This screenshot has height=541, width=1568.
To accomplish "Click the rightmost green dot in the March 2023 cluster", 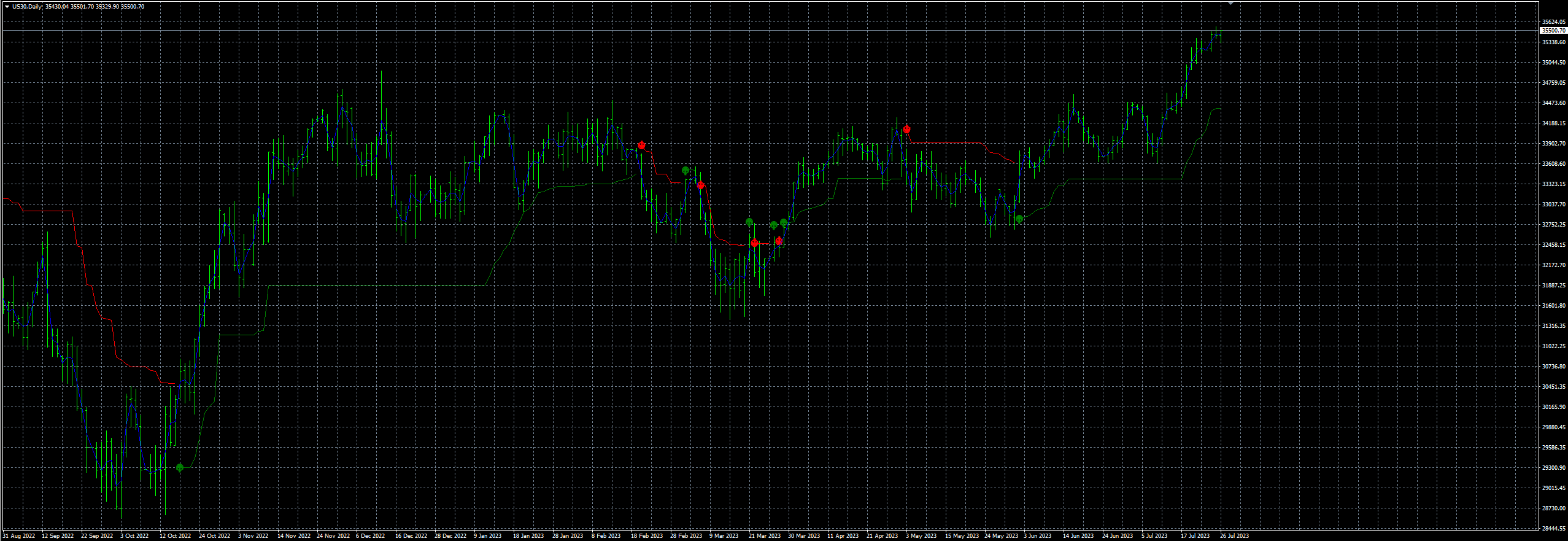I will click(x=784, y=223).
